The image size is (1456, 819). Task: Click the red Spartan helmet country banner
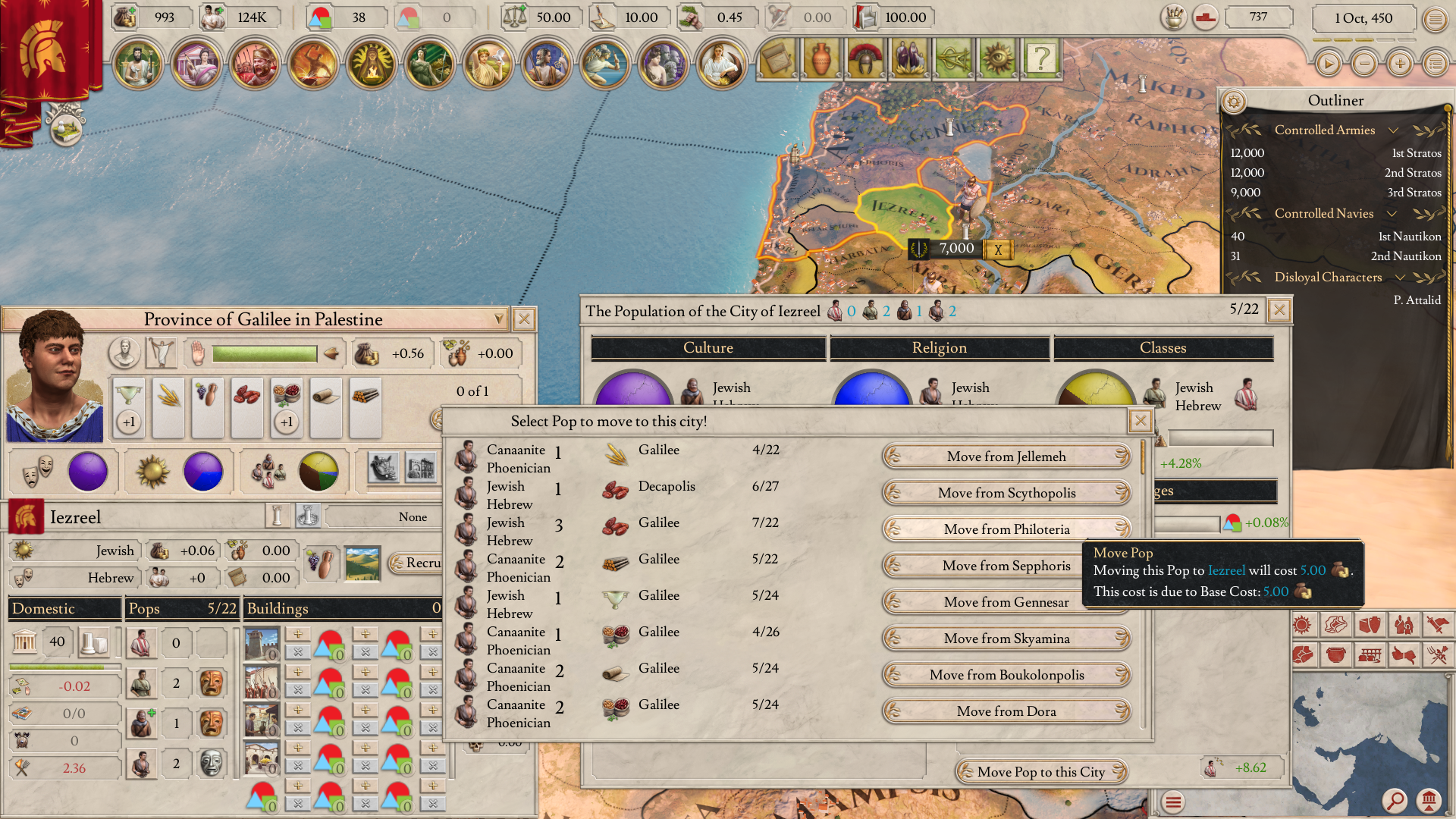[x=43, y=49]
